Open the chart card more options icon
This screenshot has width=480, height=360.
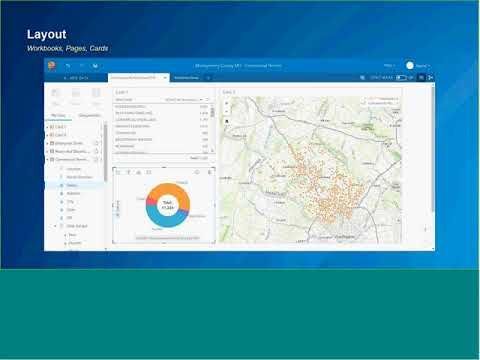pyautogui.click(x=210, y=172)
